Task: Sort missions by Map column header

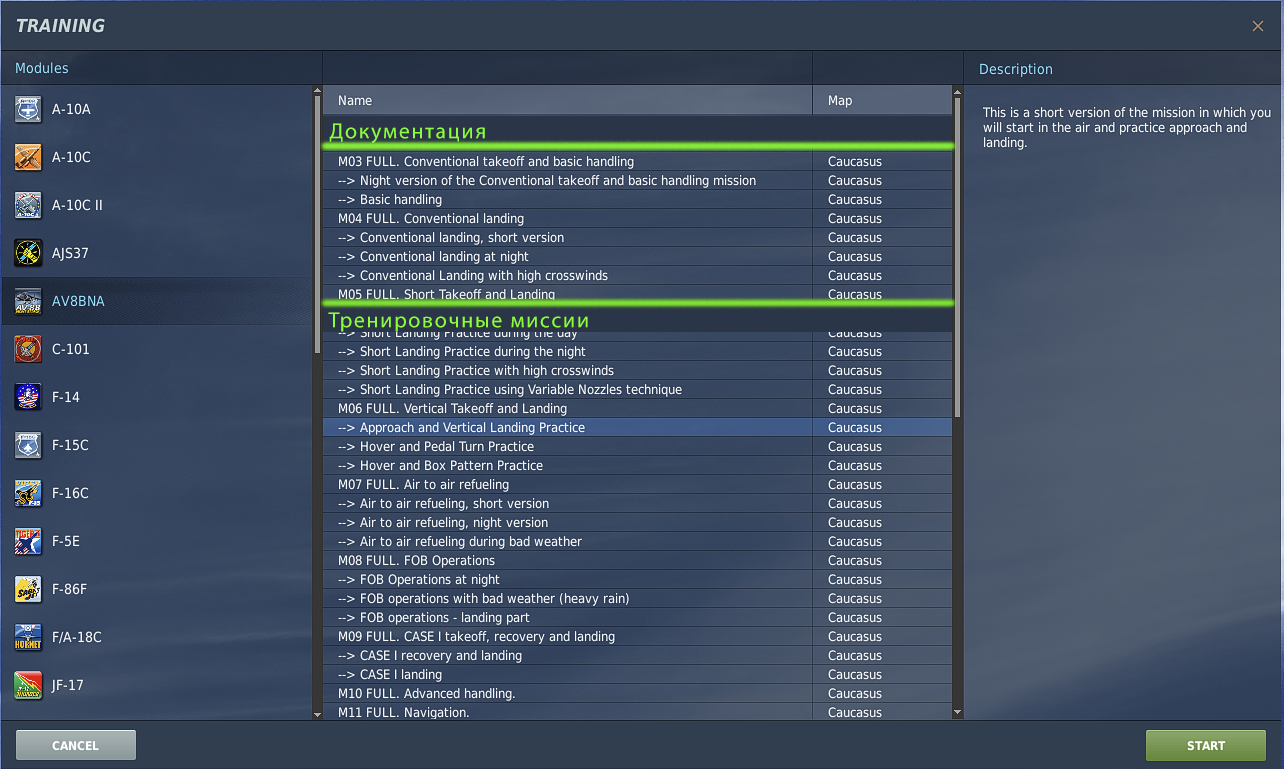Action: pos(882,100)
